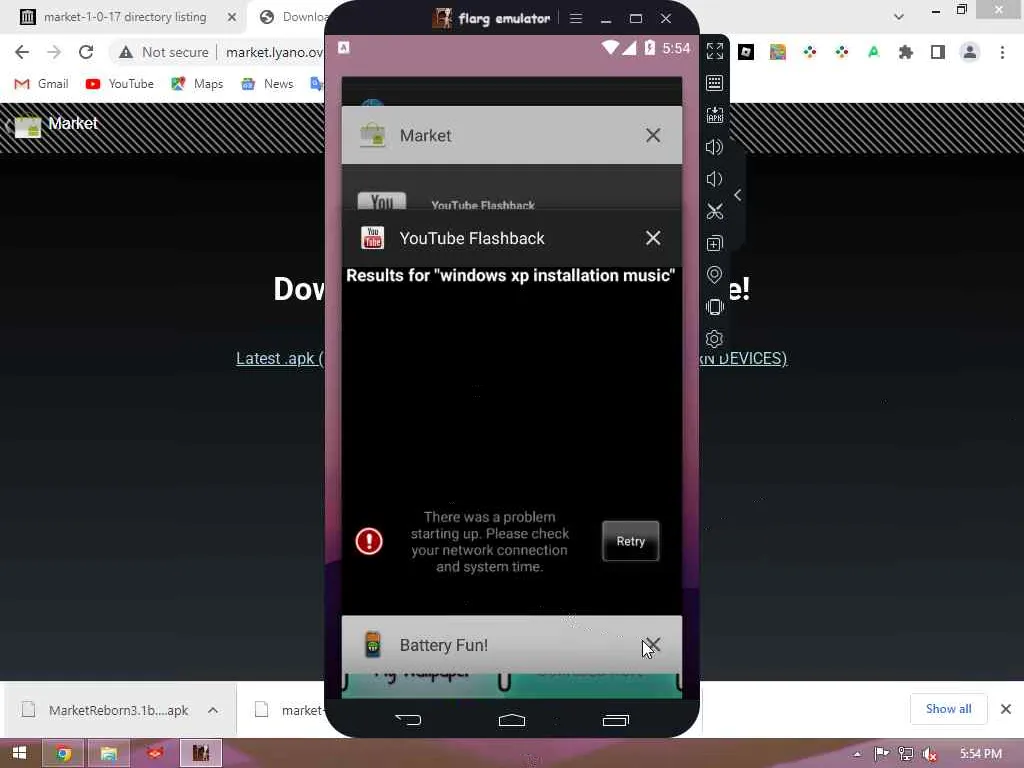Open Chrome tab search dropdown arrow
Viewport: 1024px width, 768px height.
[x=899, y=17]
